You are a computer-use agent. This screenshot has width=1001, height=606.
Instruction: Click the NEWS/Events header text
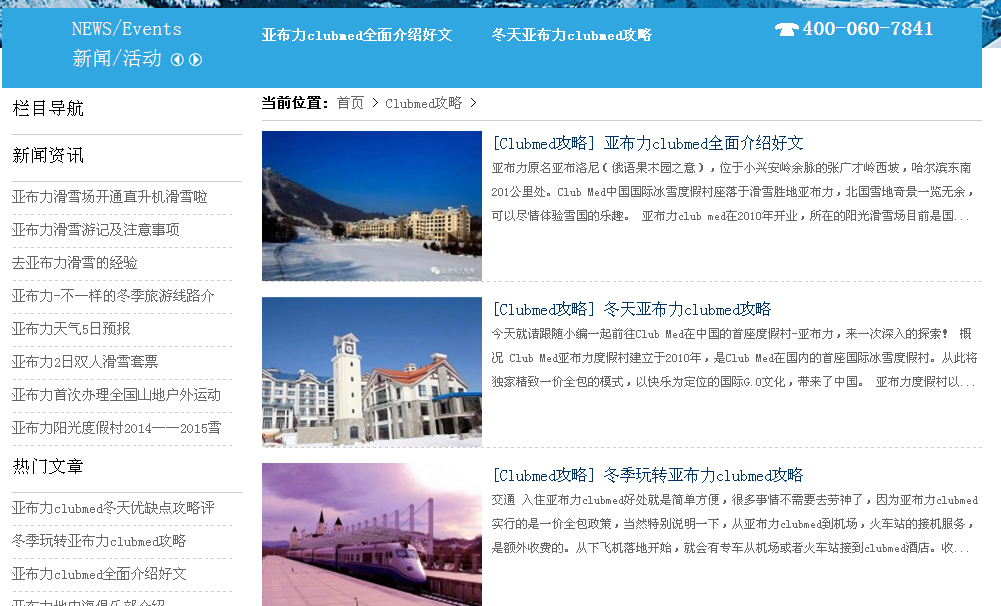pos(126,29)
